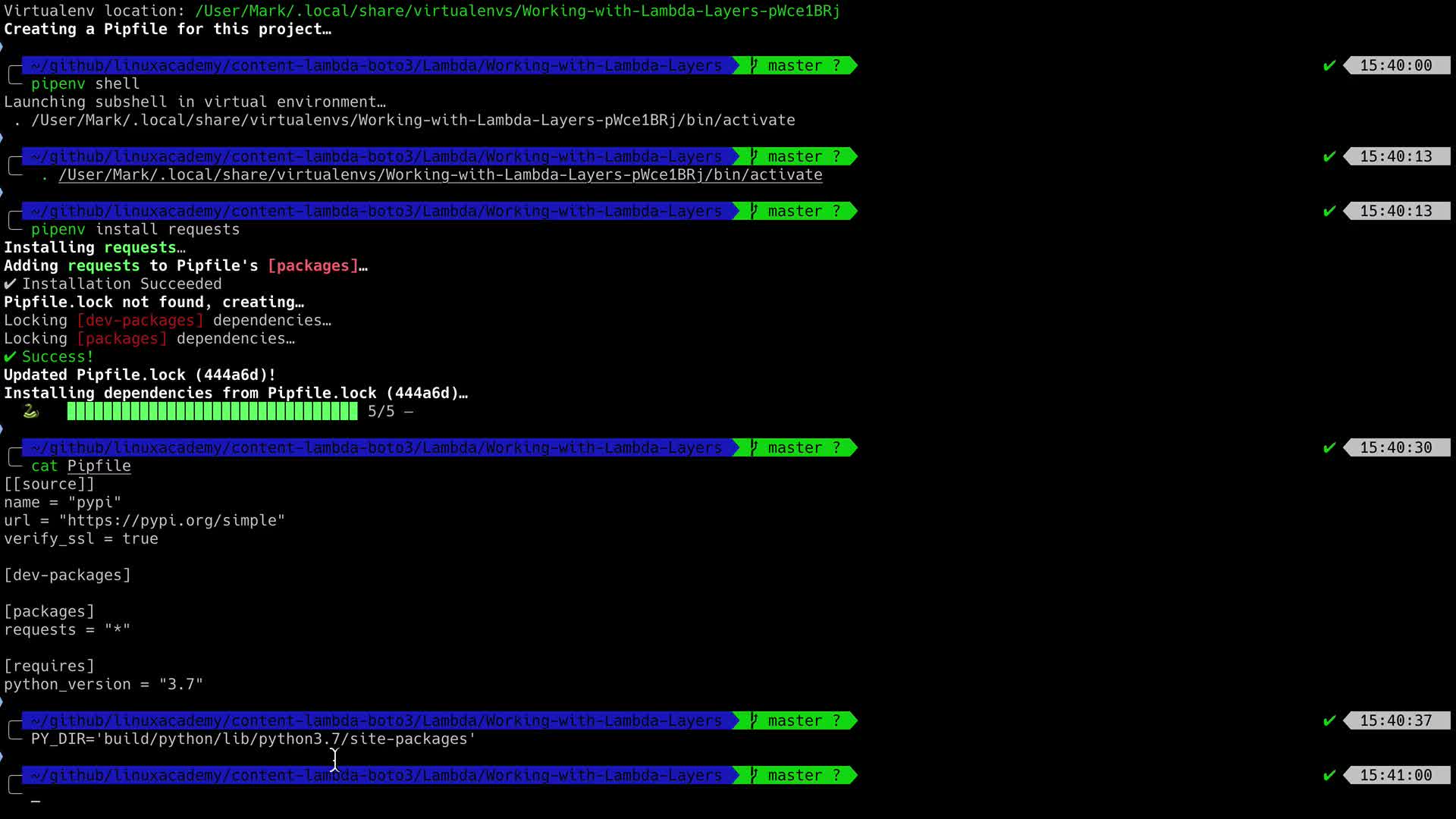Click the underlined bin/activate path
The width and height of the screenshot is (1456, 819).
tap(440, 175)
